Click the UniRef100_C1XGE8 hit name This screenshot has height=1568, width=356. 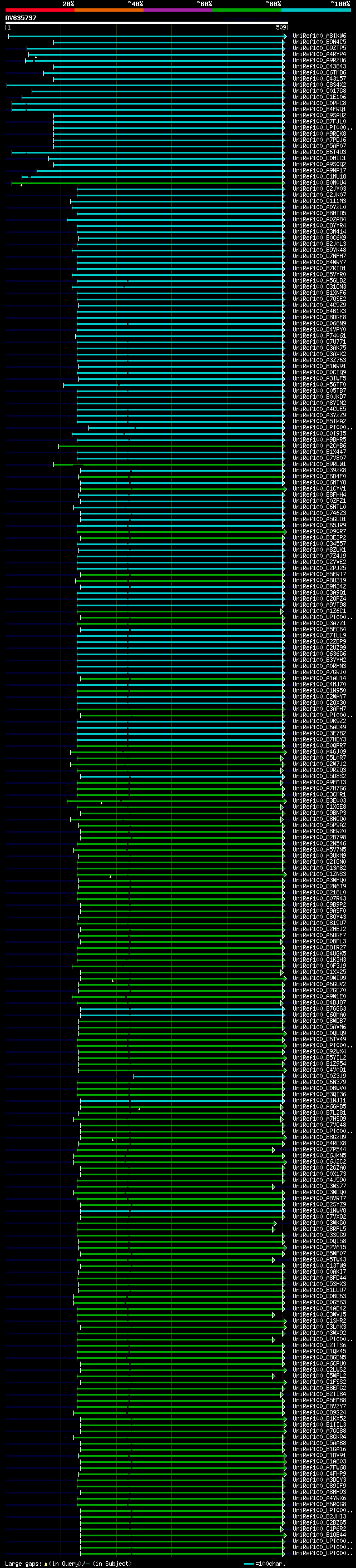pyautogui.click(x=319, y=807)
